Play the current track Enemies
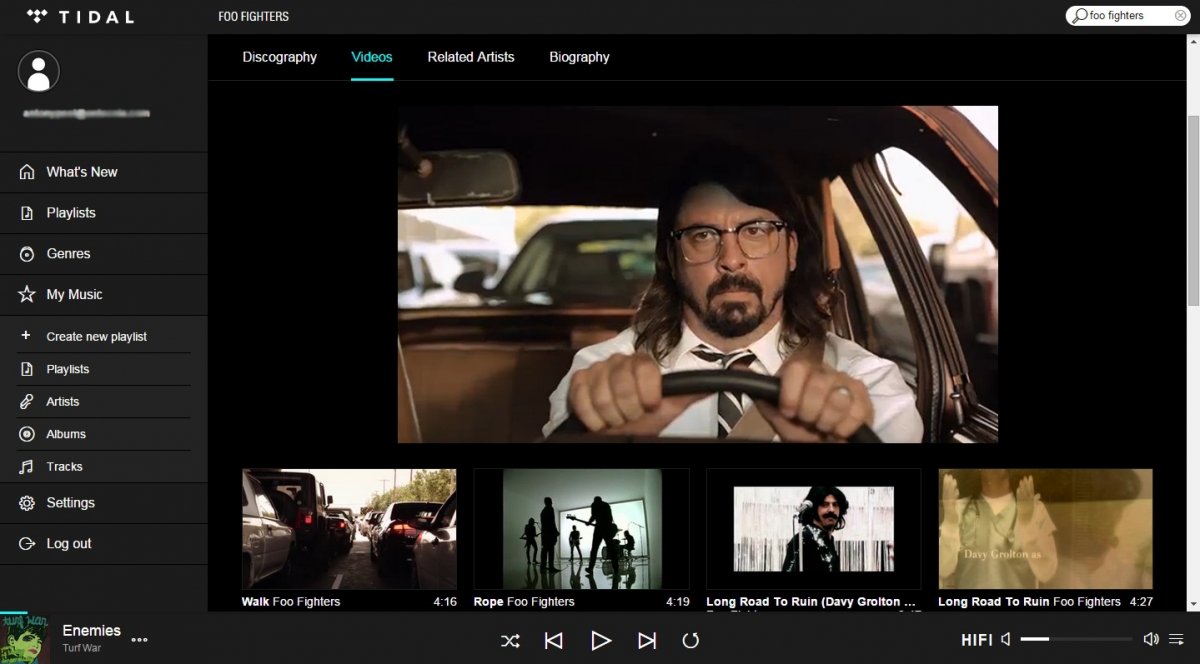1200x664 pixels. [600, 641]
